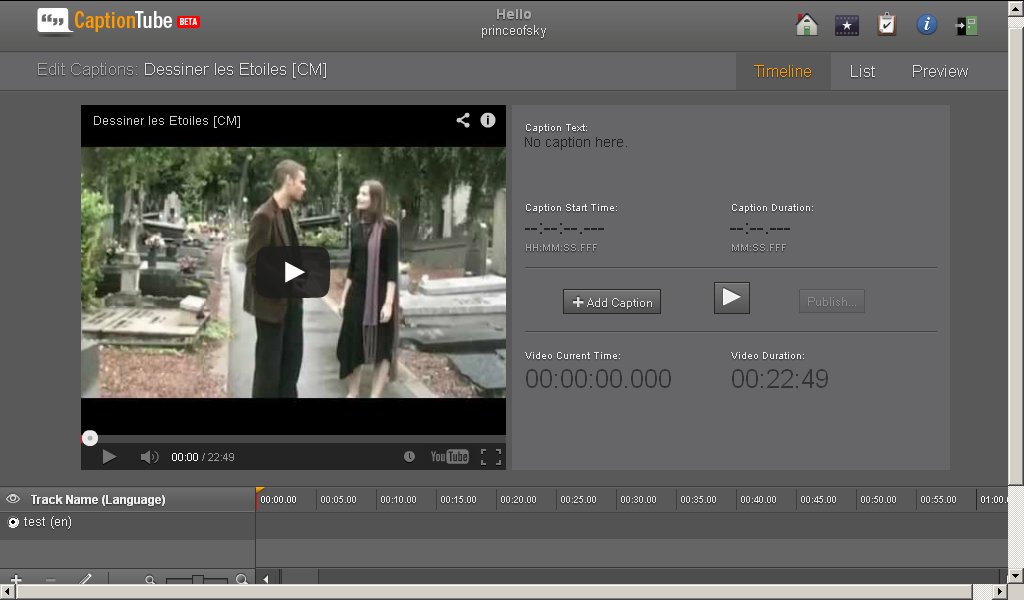Select the test (en) track radio button
Image resolution: width=1024 pixels, height=600 pixels.
coord(14,522)
